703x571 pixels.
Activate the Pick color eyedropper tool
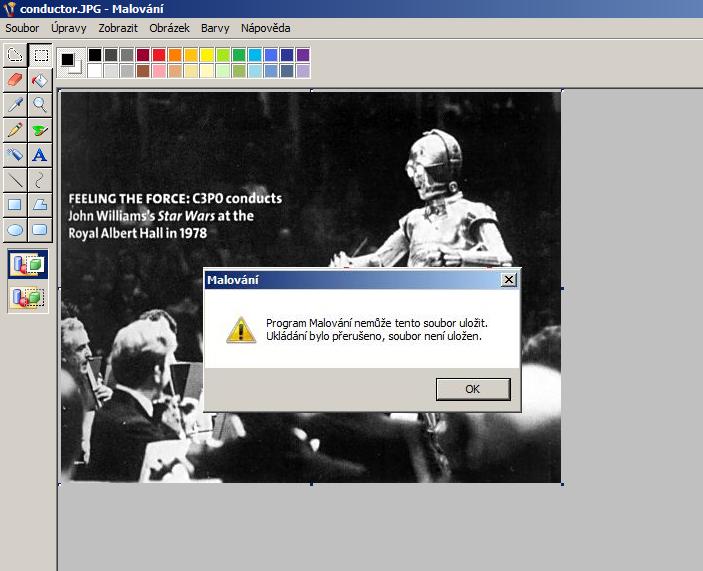(15, 105)
